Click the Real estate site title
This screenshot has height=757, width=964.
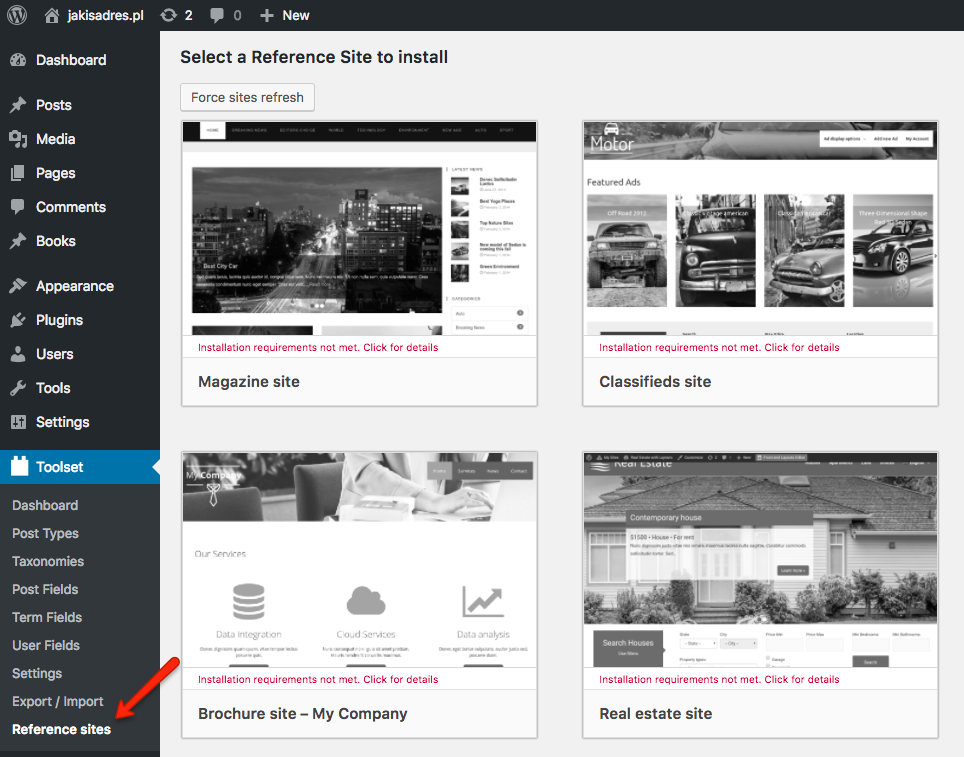655,714
